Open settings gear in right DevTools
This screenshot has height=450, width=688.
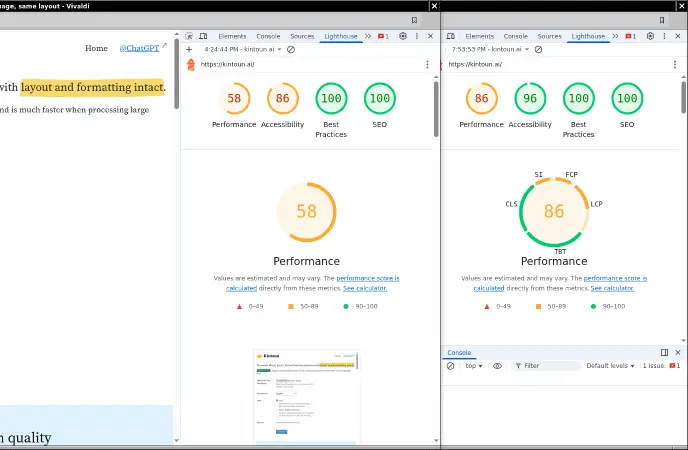tap(650, 36)
